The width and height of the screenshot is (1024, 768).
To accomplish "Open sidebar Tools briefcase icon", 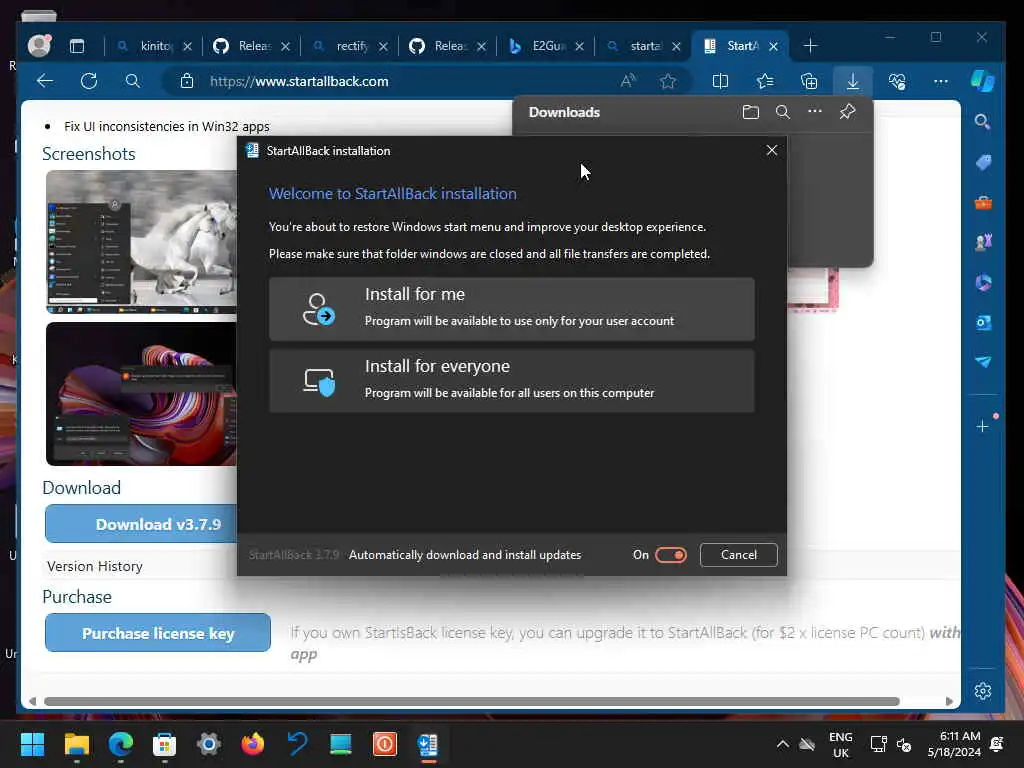I will coord(982,202).
